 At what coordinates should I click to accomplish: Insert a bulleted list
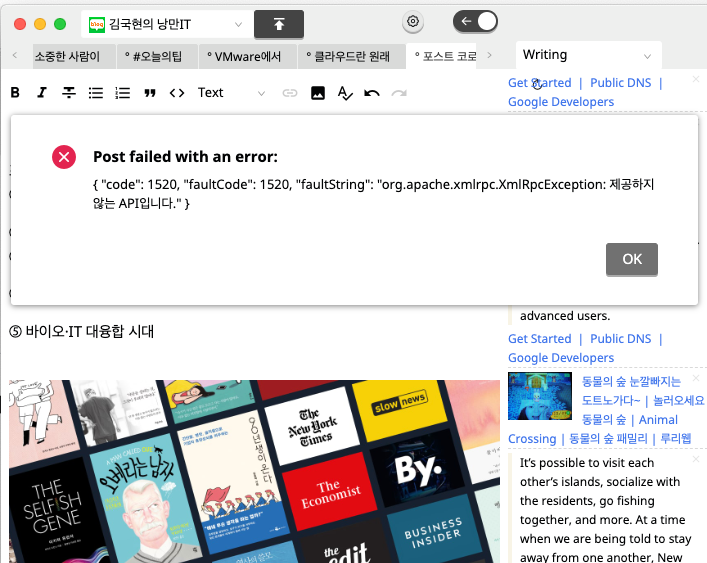click(x=96, y=93)
